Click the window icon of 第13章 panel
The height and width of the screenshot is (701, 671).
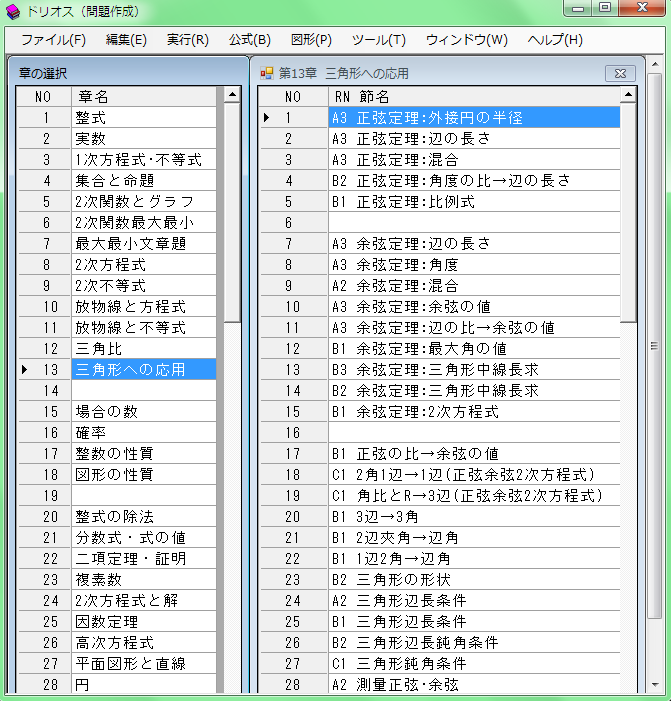click(266, 73)
